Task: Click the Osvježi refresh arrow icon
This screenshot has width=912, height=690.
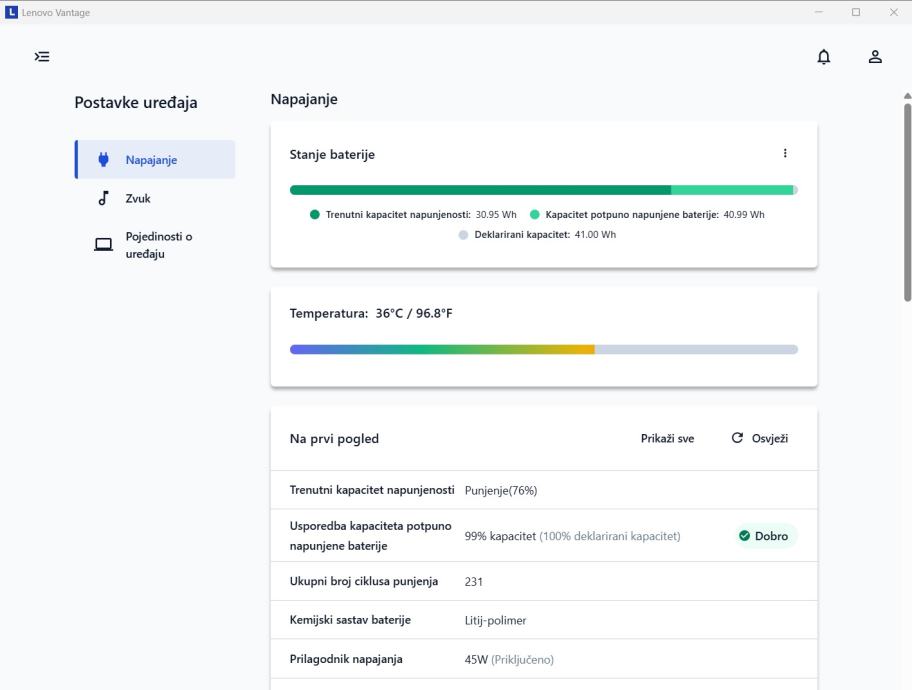Action: (x=738, y=438)
